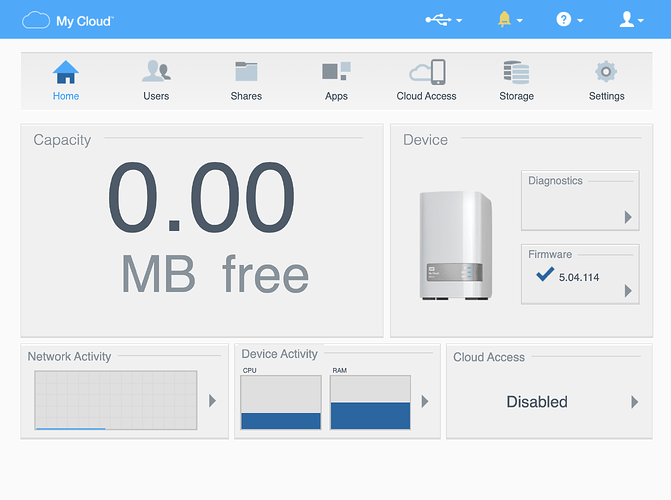671x500 pixels.
Task: Open the Apps squares icon
Action: click(336, 71)
